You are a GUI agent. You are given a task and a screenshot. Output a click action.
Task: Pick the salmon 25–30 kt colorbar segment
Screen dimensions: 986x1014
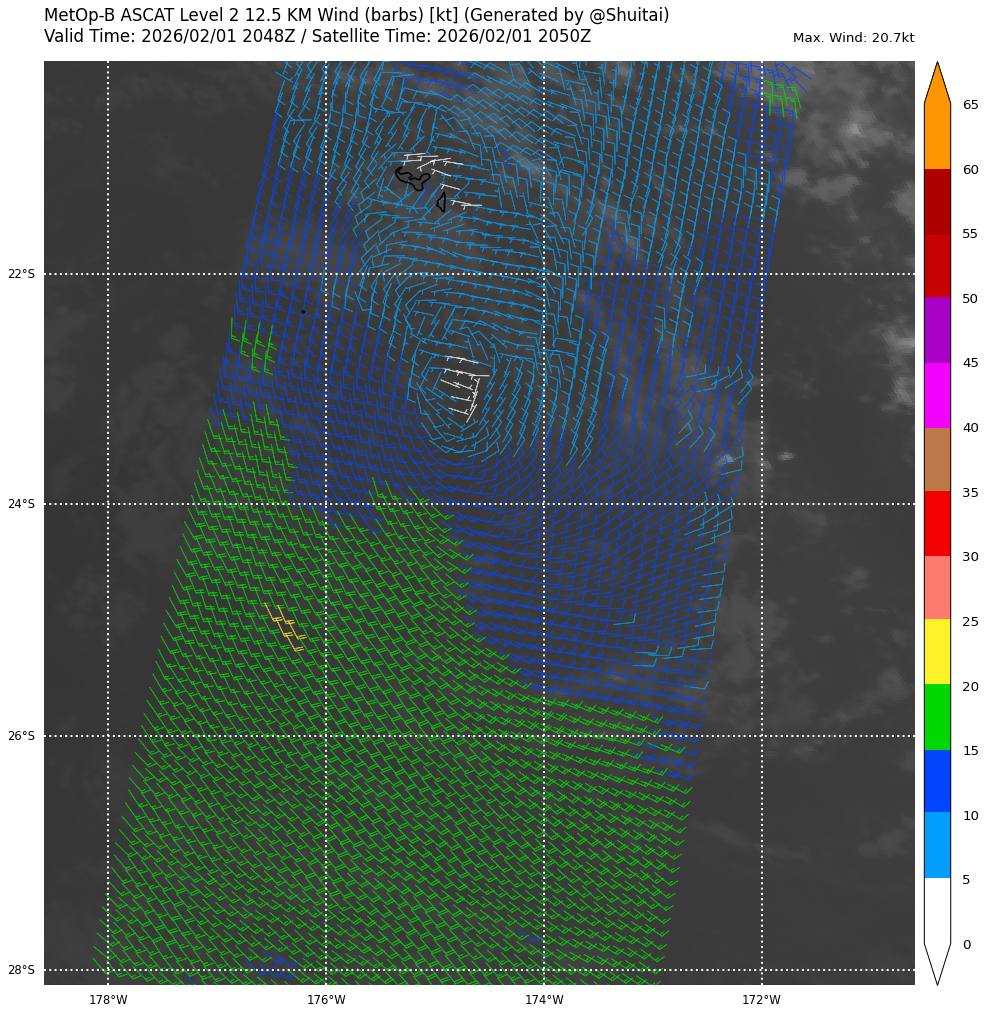[x=937, y=588]
